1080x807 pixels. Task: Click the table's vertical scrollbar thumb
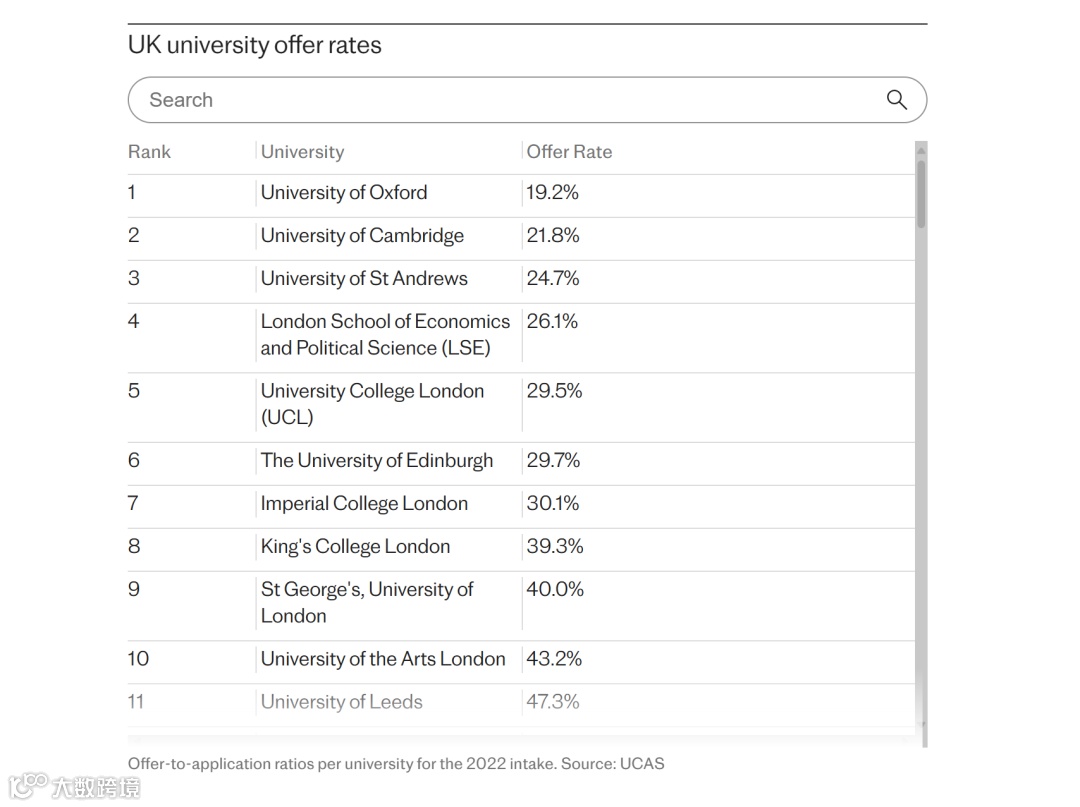pyautogui.click(x=921, y=195)
